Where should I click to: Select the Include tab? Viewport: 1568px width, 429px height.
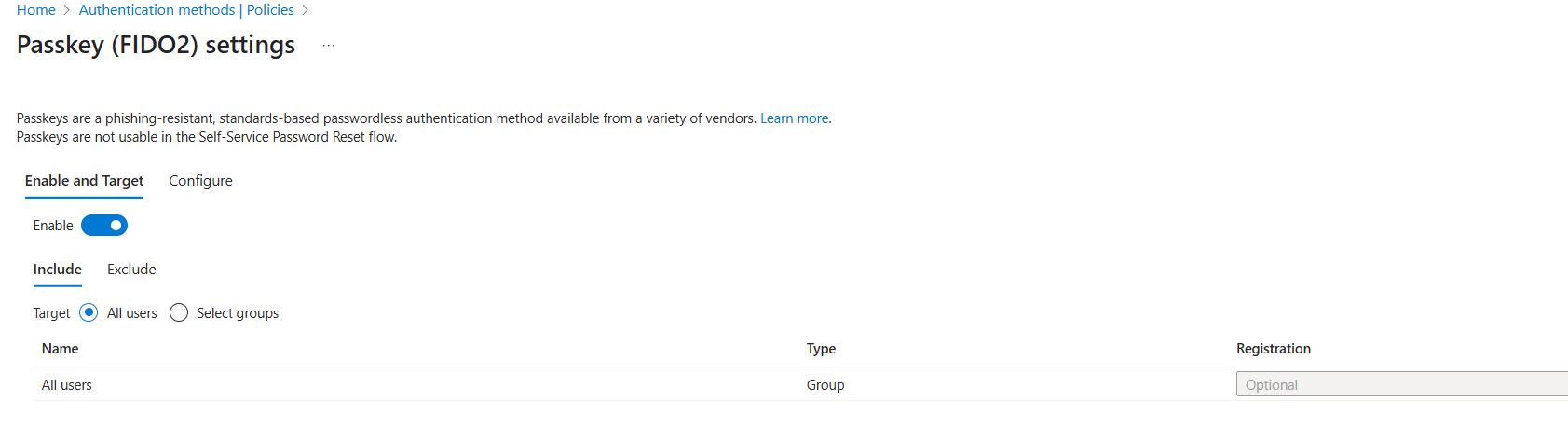(58, 270)
